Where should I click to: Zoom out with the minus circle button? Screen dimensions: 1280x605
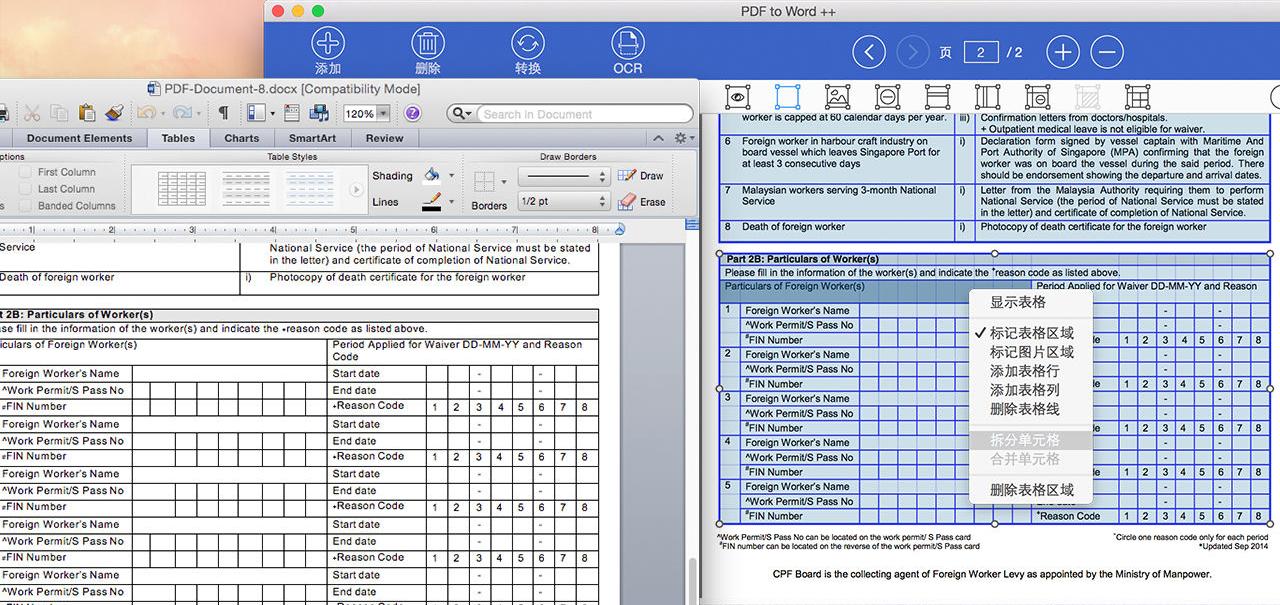tap(1106, 52)
